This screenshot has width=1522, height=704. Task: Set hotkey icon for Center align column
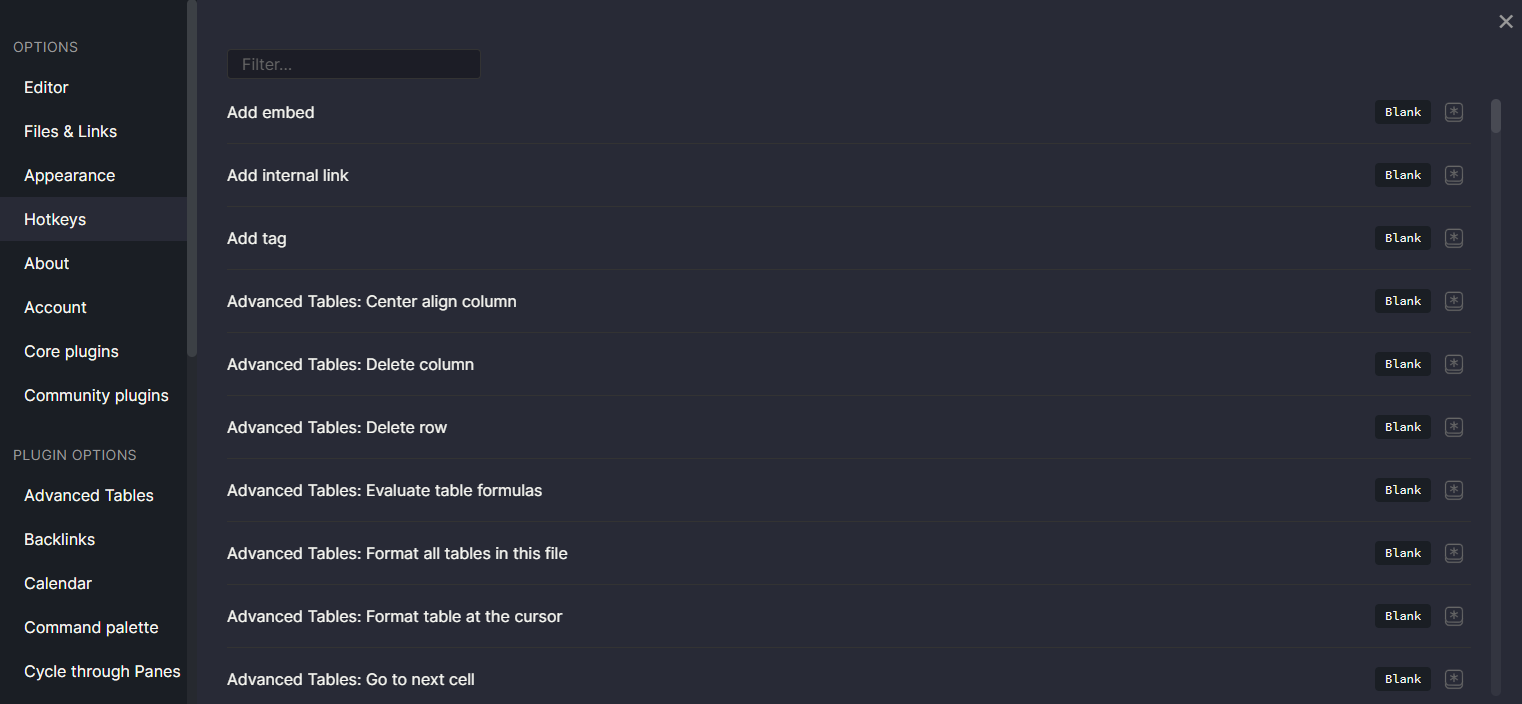click(1454, 301)
